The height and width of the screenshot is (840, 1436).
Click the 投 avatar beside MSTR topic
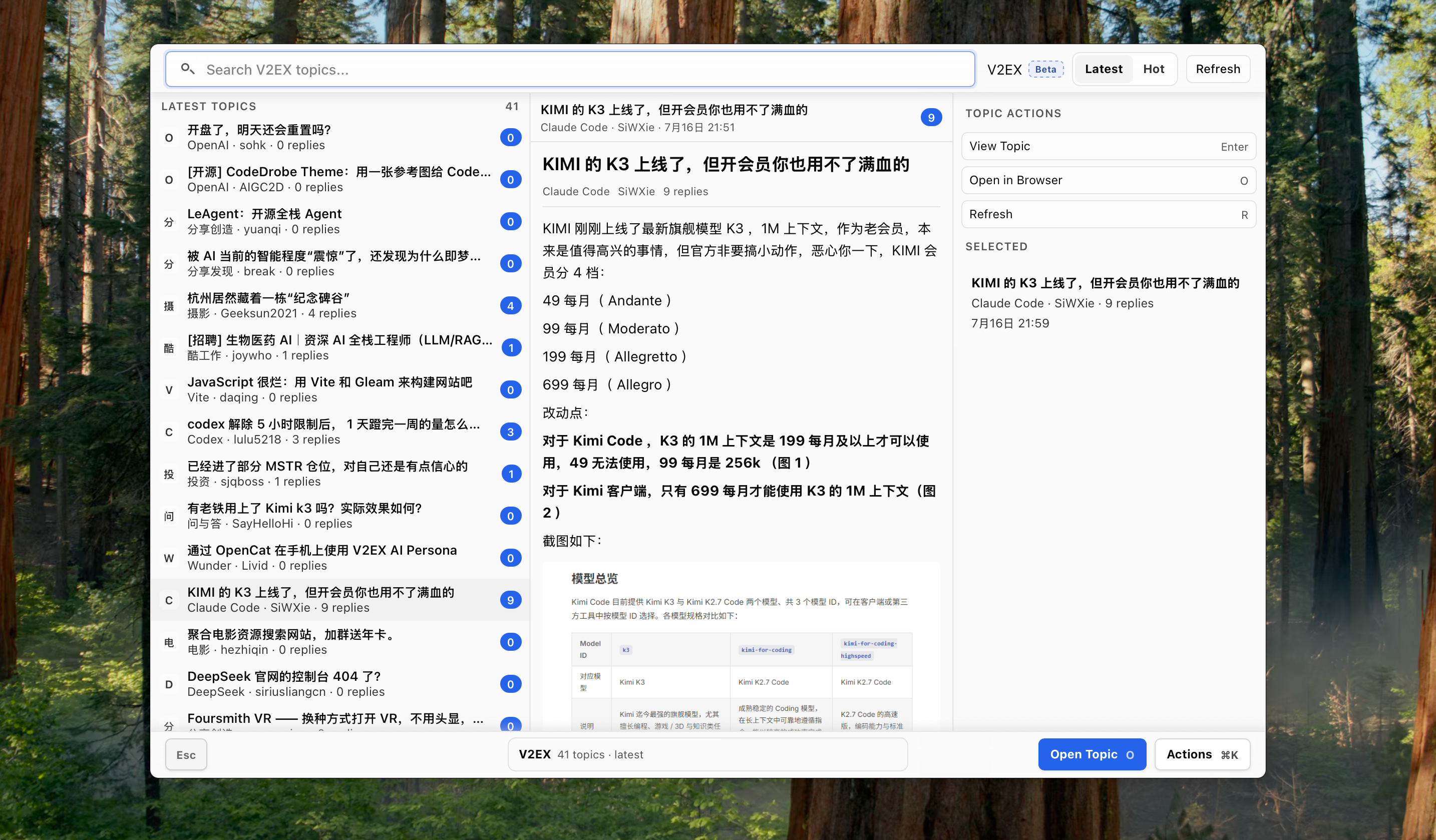[169, 474]
